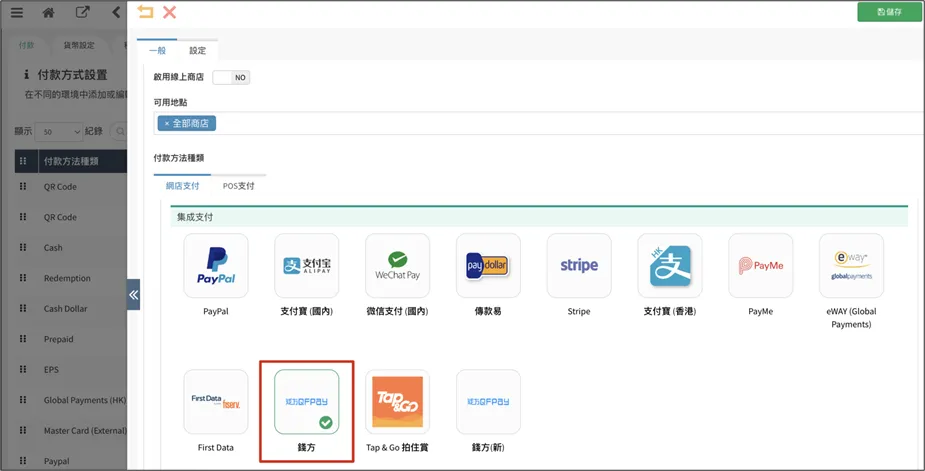
Task: Click the 集成支付 section header
Action: 539,217
